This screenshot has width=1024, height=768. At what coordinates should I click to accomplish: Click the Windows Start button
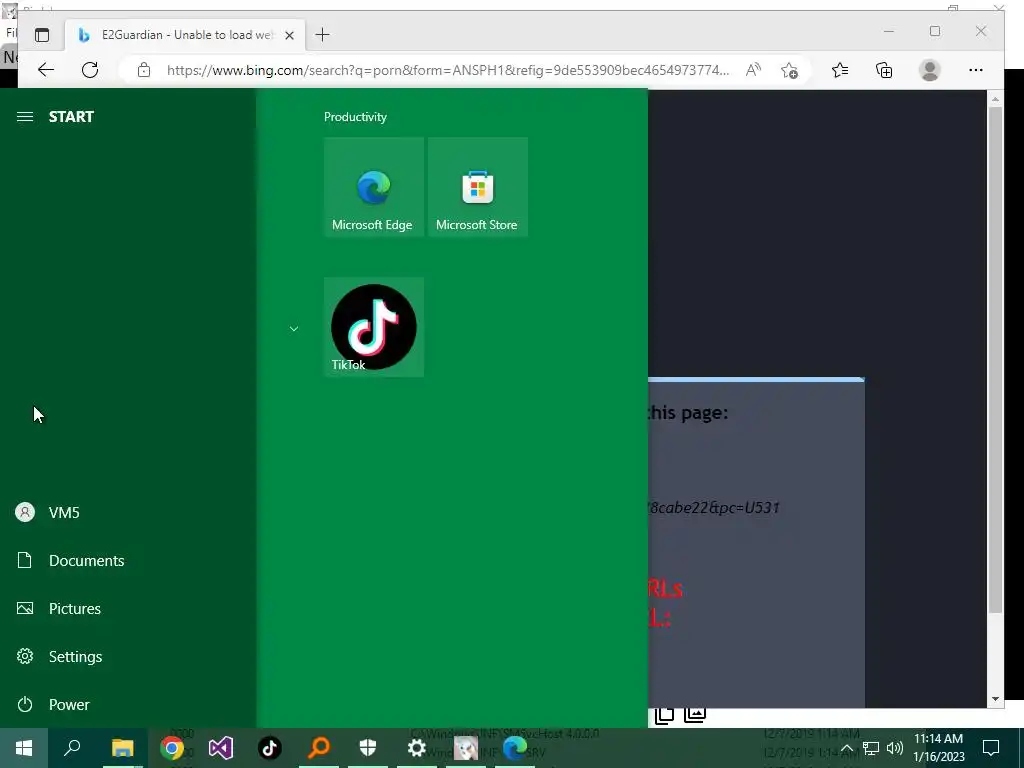24,748
